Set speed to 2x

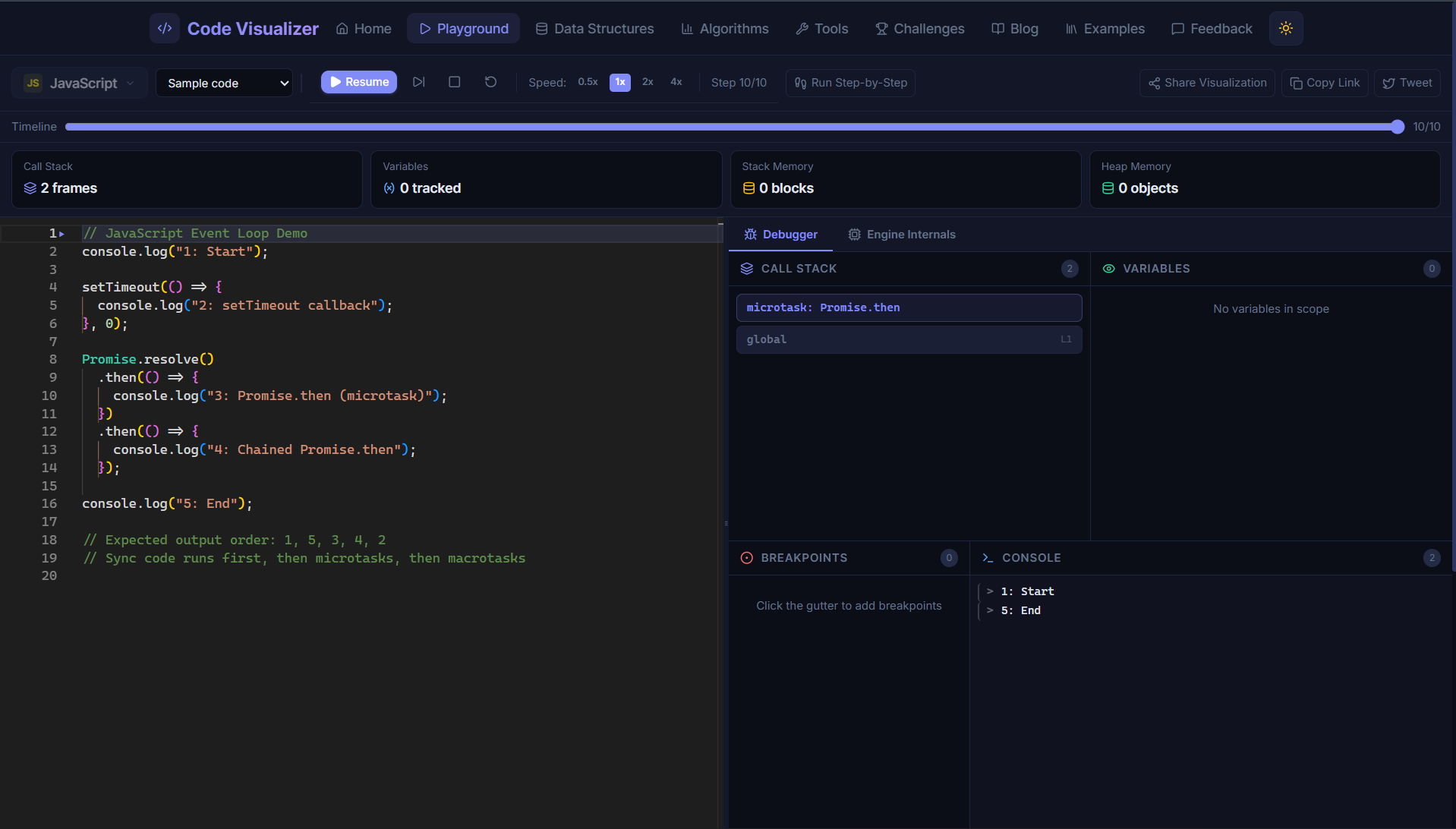[x=648, y=82]
